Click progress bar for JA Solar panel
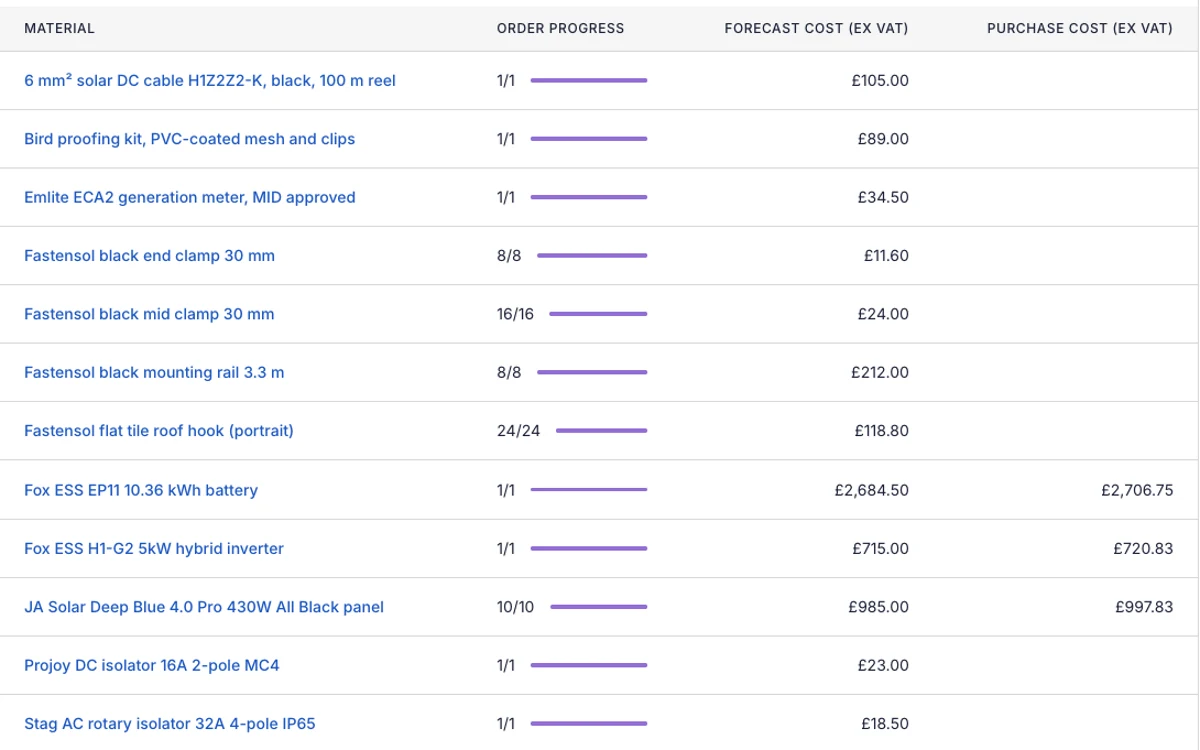The image size is (1200, 750). click(599, 607)
